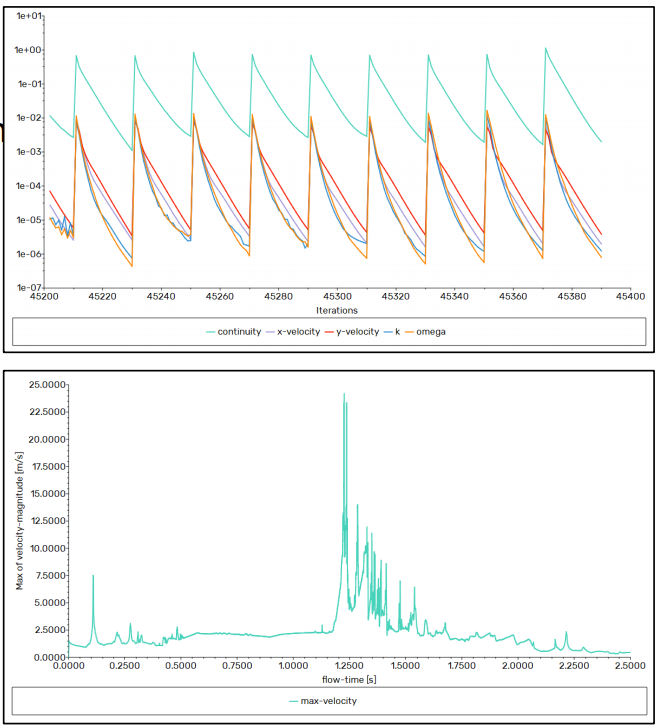Click the Iterations x-axis title
The image size is (657, 727).
tap(336, 311)
